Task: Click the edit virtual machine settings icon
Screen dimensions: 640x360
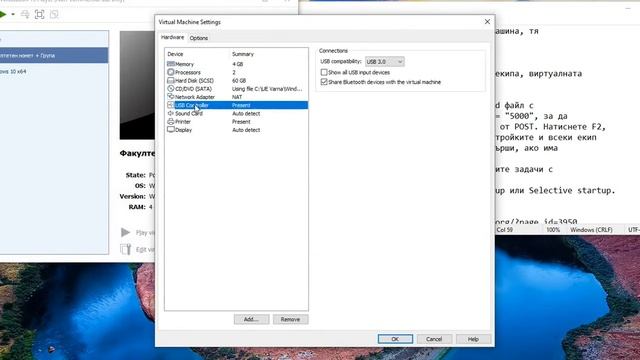Action: pos(126,249)
